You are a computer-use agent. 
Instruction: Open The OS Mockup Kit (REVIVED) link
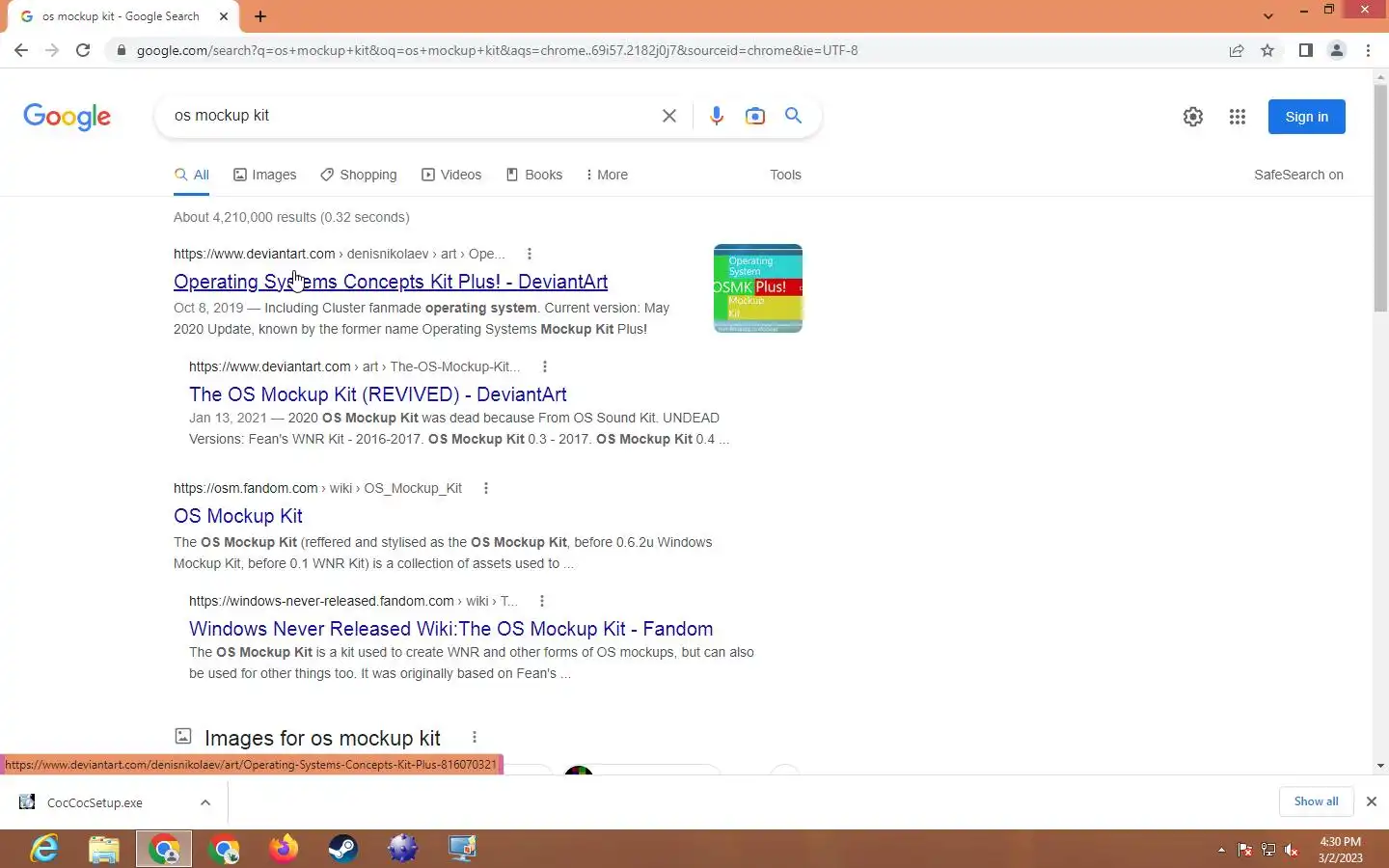377,394
